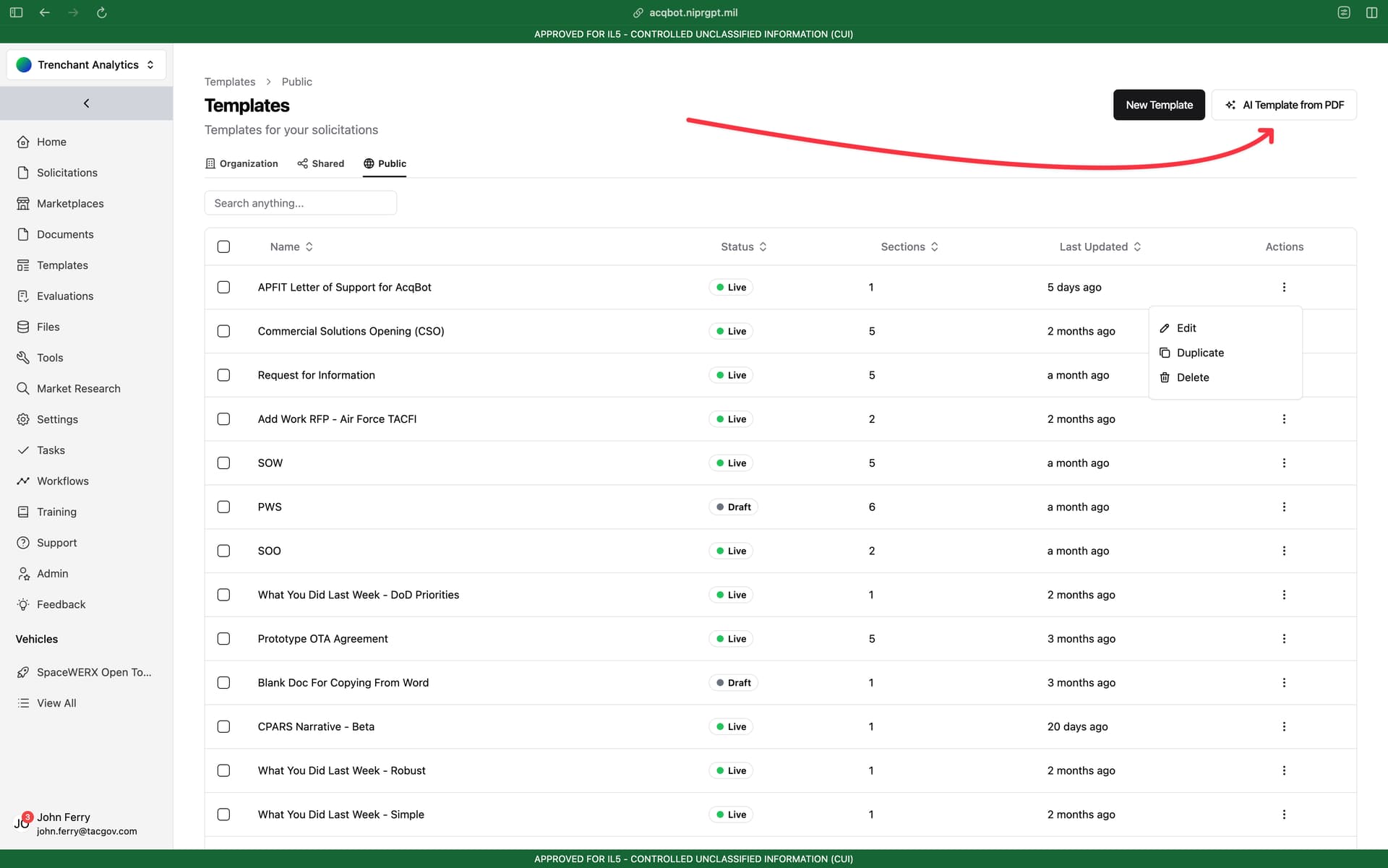Image resolution: width=1388 pixels, height=868 pixels.
Task: Choose Edit from the actions menu
Action: [1225, 328]
